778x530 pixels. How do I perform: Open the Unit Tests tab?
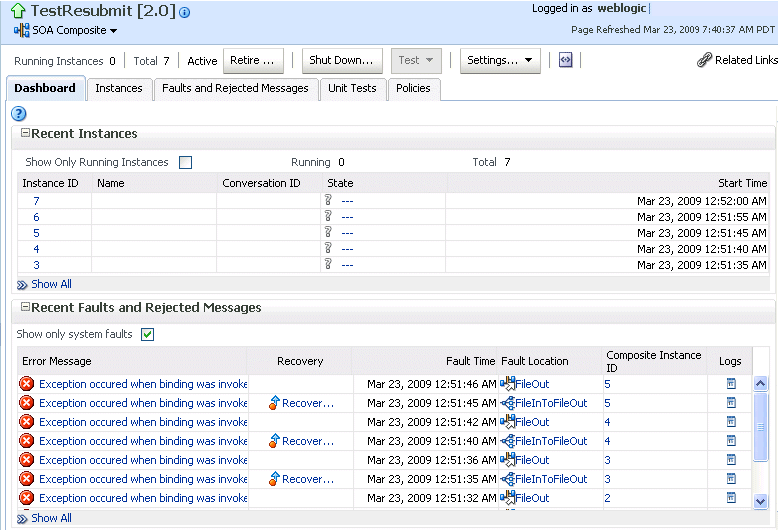[352, 88]
